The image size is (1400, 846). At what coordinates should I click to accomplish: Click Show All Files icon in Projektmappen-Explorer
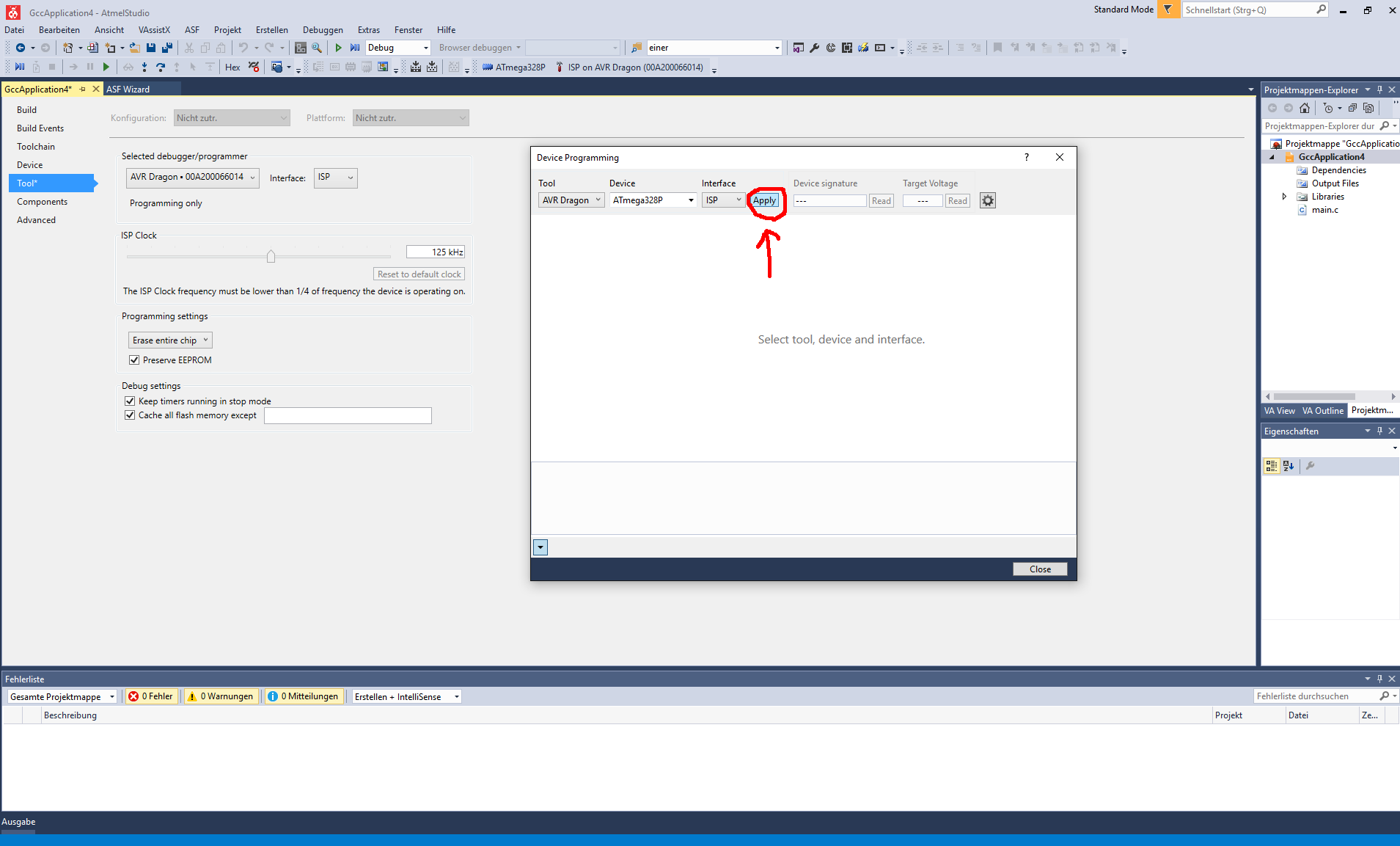[1368, 108]
